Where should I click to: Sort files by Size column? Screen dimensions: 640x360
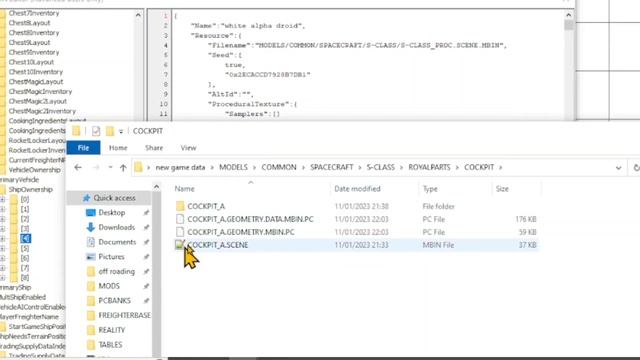pos(502,189)
